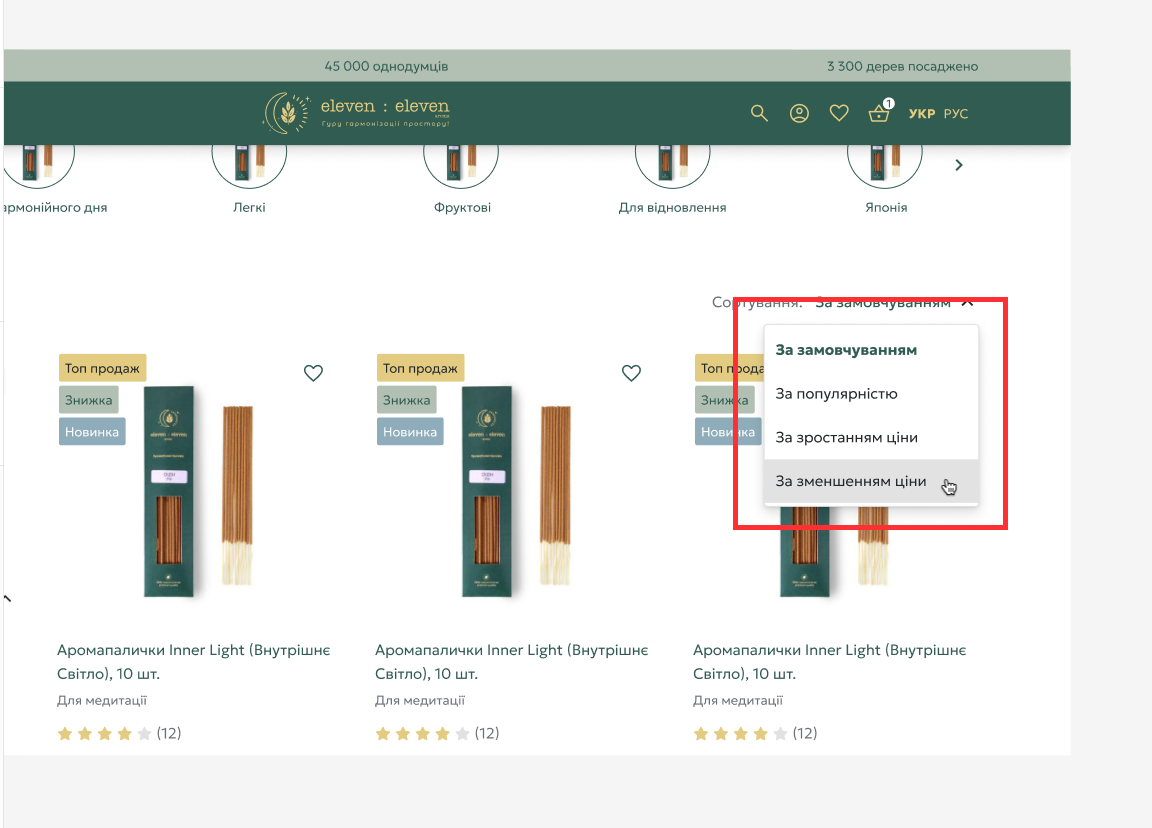The height and width of the screenshot is (828, 1152).
Task: Collapse the sorting dropdown chevron
Action: 968,302
